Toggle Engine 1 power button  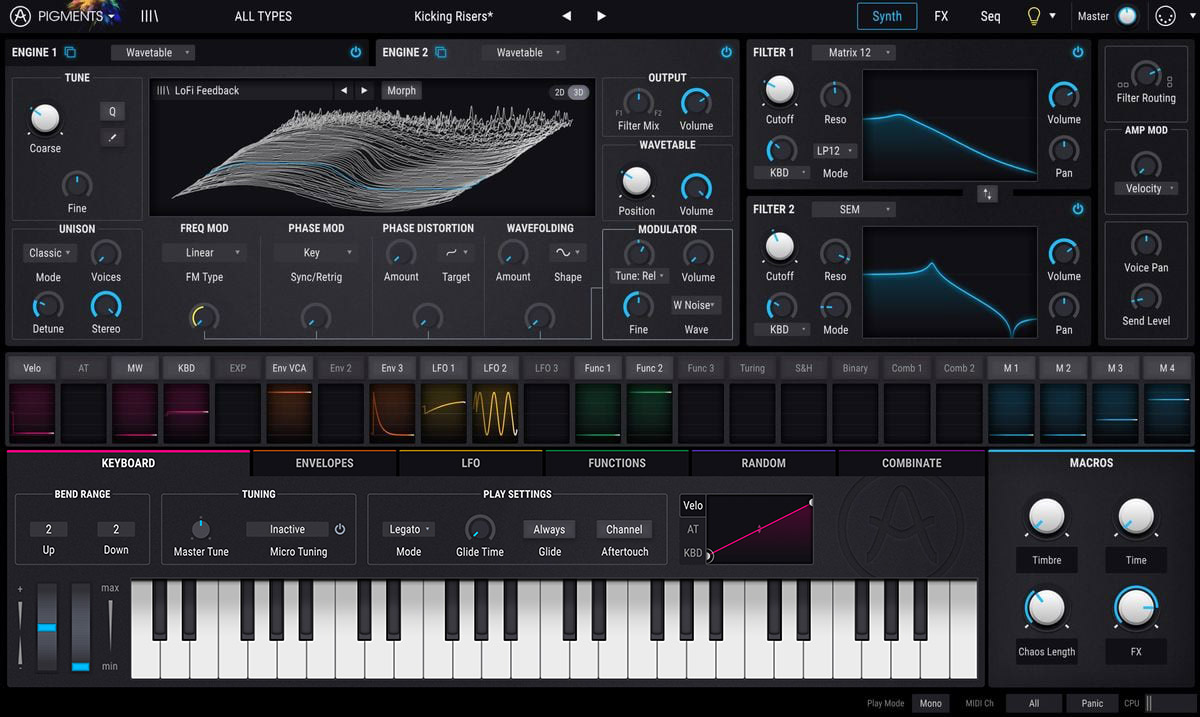pos(355,52)
